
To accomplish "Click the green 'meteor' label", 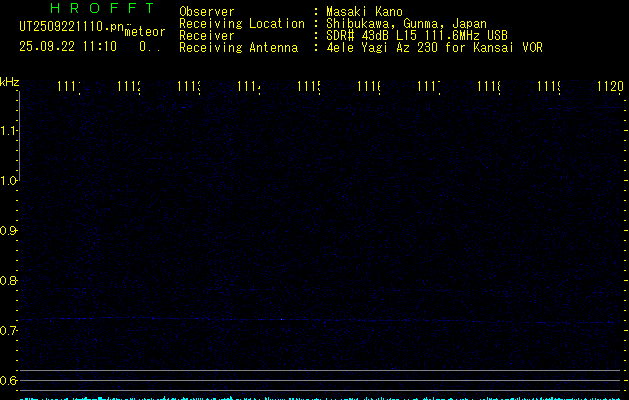I will 145,32.
